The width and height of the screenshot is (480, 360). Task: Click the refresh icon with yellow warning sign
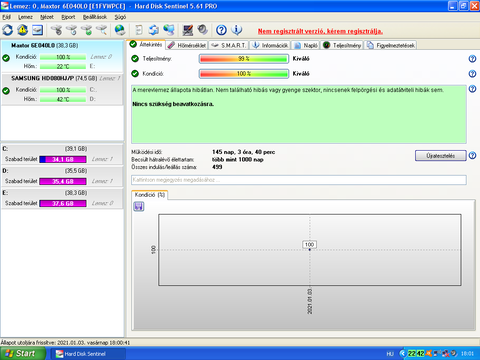pyautogui.click(x=22, y=30)
